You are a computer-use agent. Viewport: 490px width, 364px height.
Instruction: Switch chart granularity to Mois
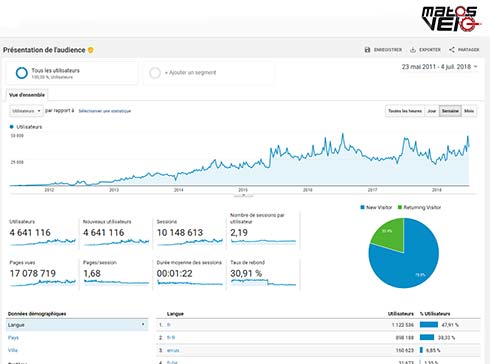pos(469,111)
